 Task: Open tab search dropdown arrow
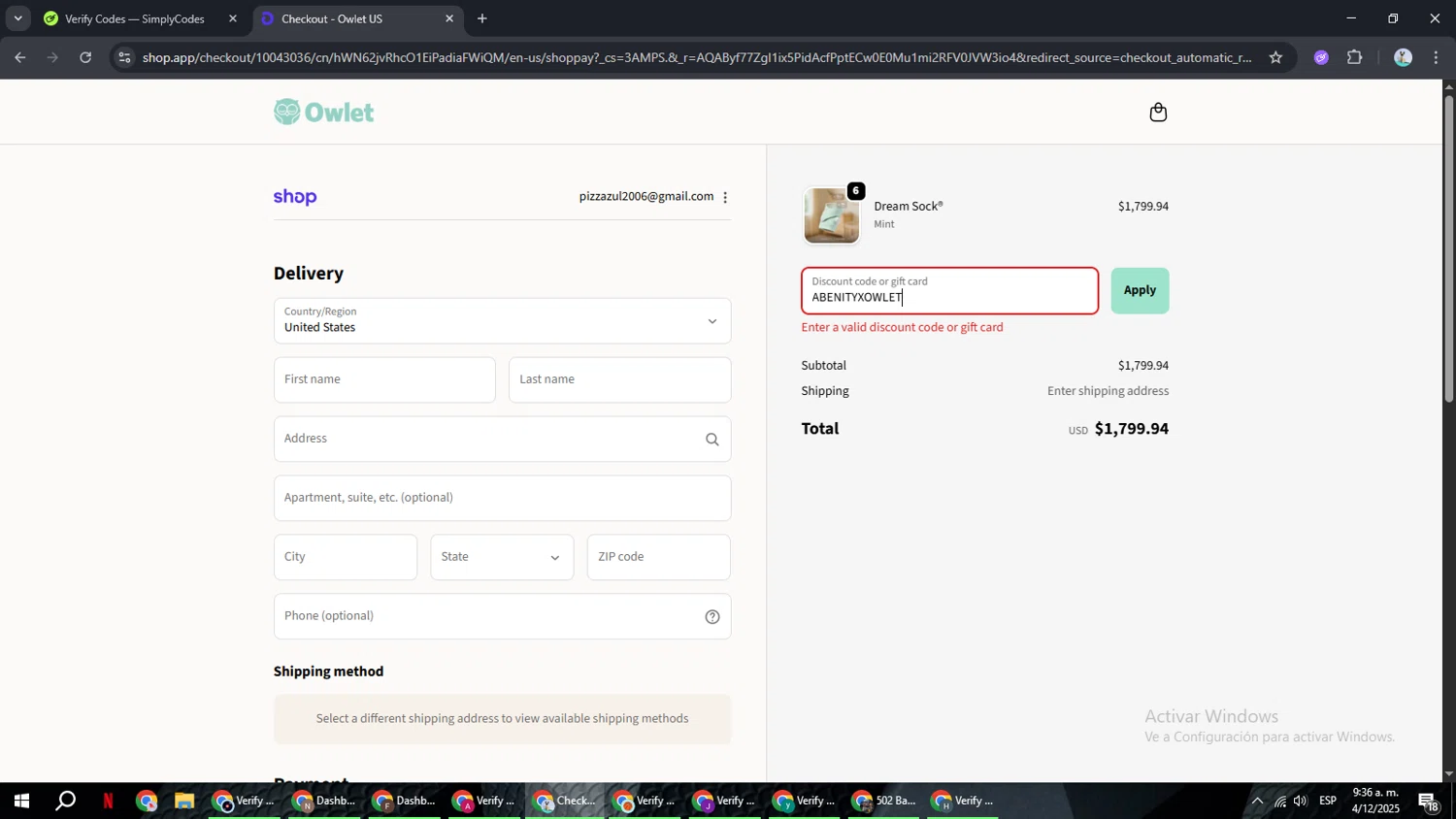click(17, 18)
